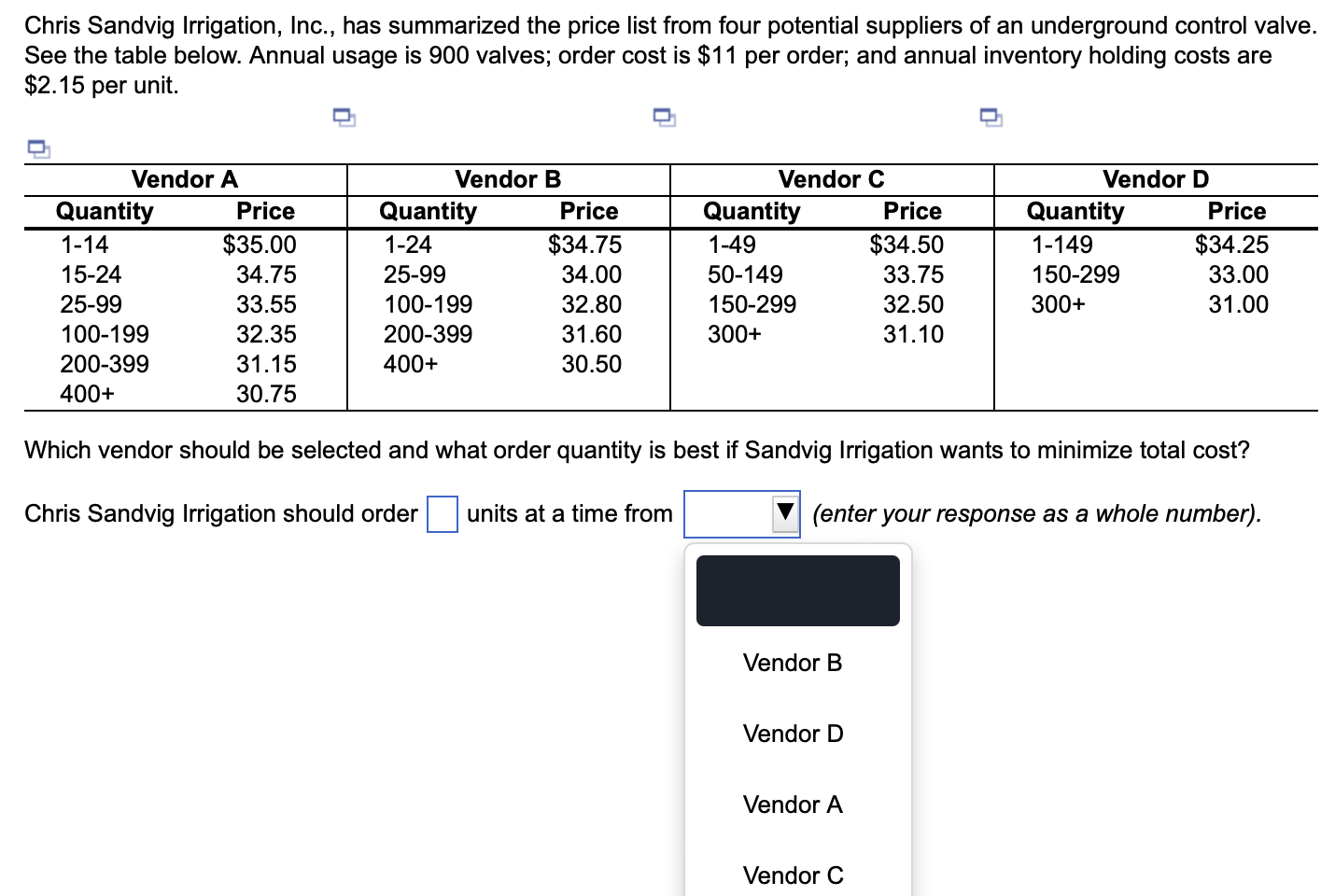
Task: Expand the vendor choice combo box
Action: pyautogui.click(x=742, y=513)
